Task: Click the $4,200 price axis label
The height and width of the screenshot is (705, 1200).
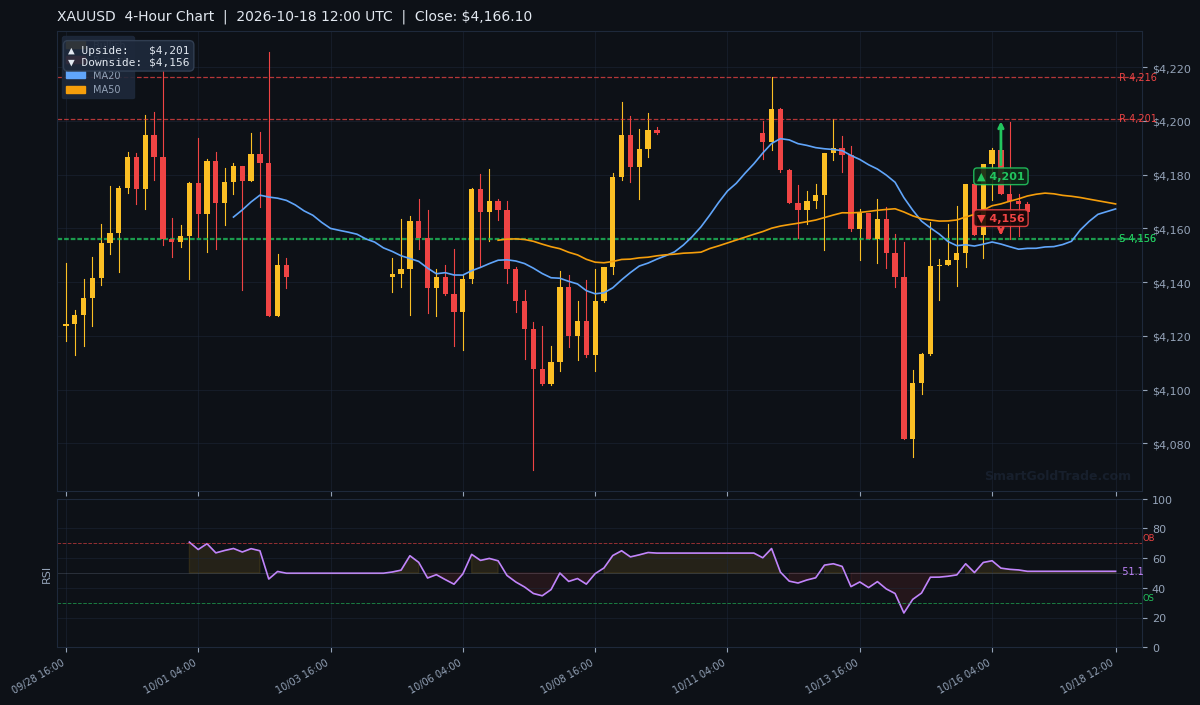Action: 1171,122
